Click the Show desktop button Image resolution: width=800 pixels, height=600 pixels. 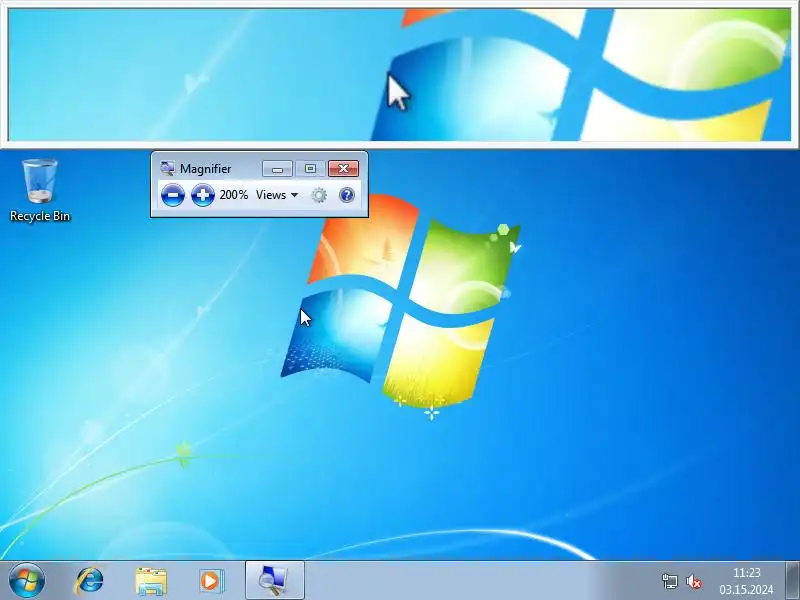pos(792,580)
